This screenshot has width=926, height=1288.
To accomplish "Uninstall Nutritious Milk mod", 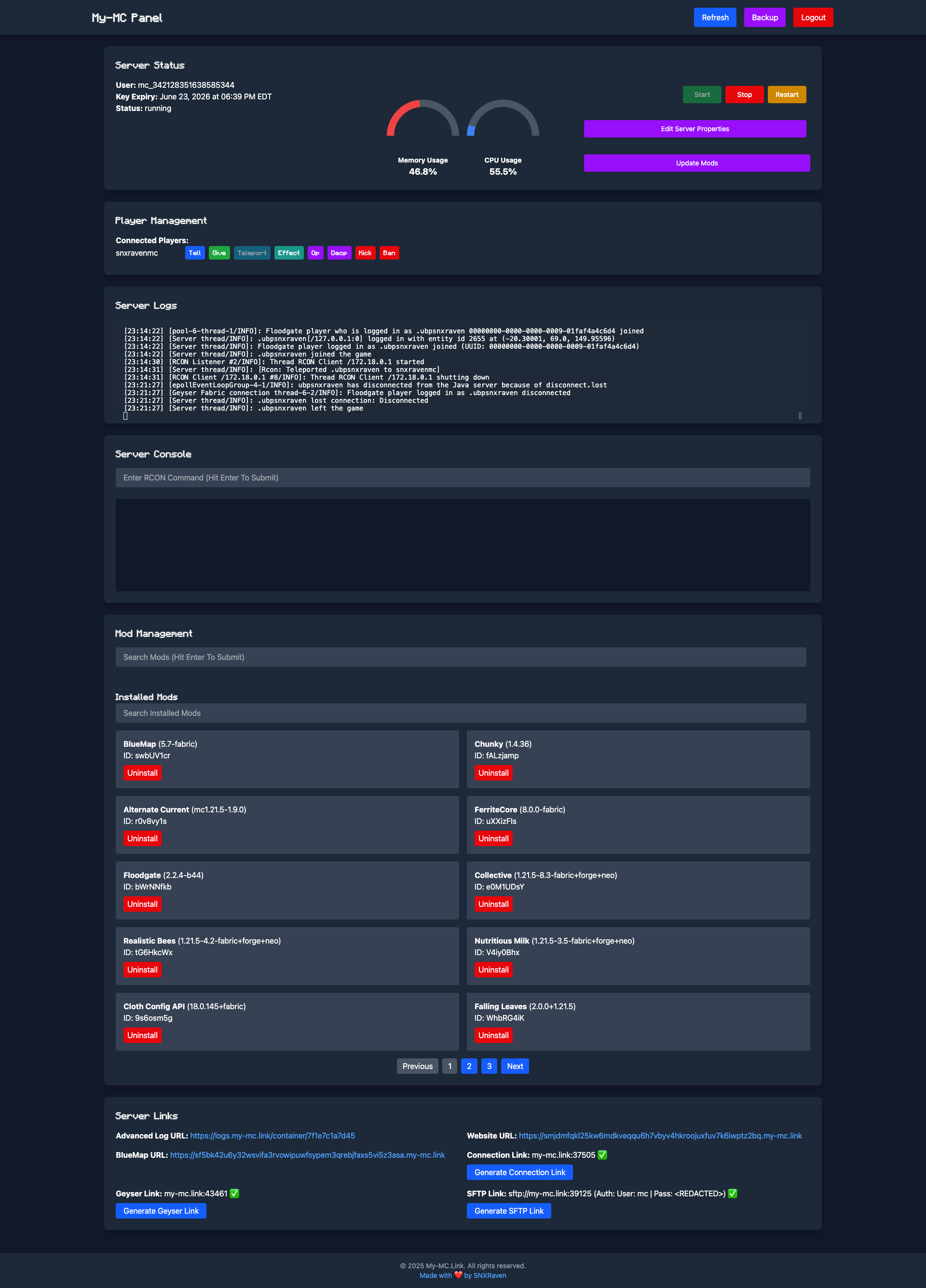I will click(x=493, y=970).
